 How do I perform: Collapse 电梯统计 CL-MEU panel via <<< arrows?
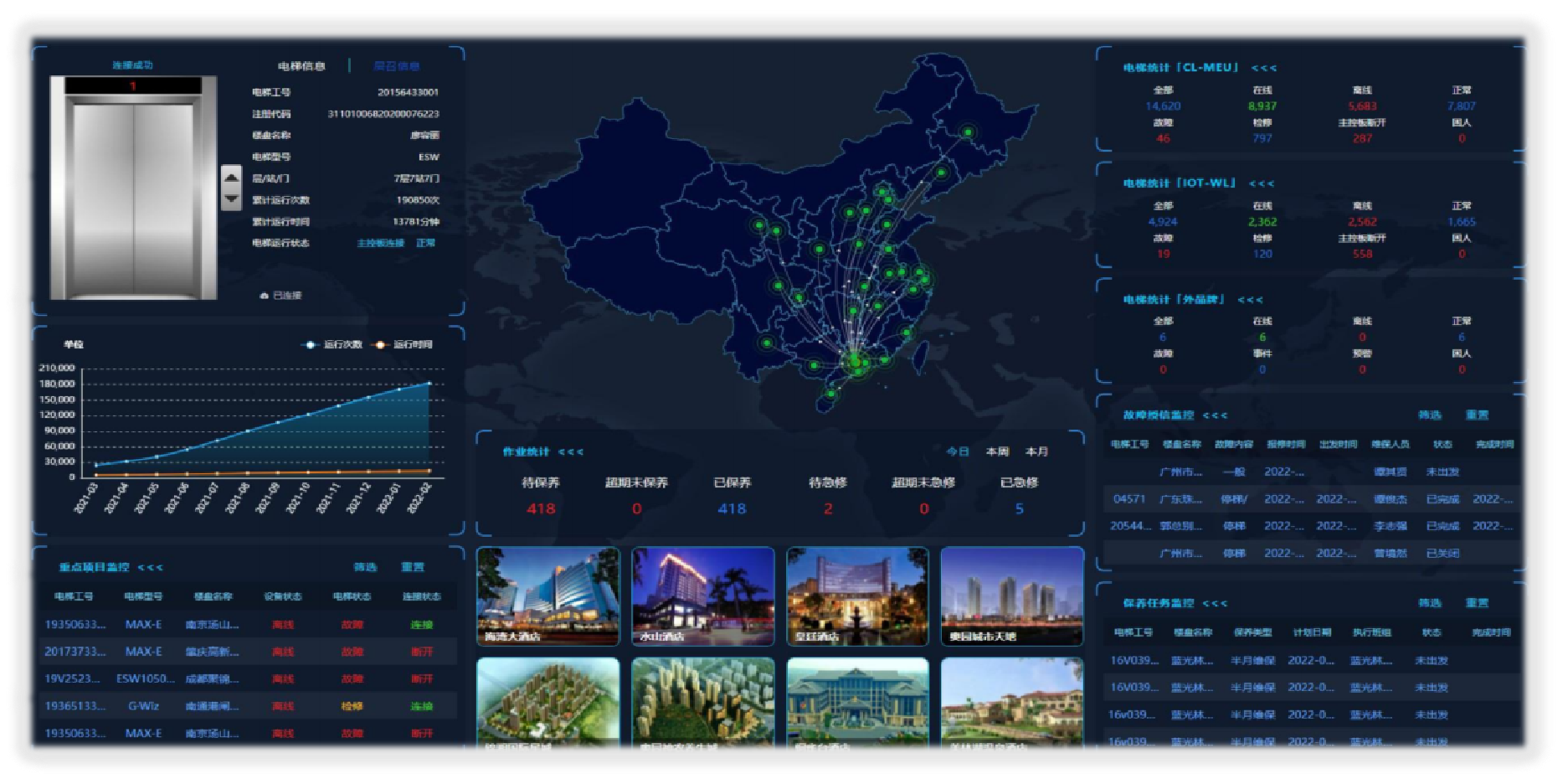tap(1264, 68)
